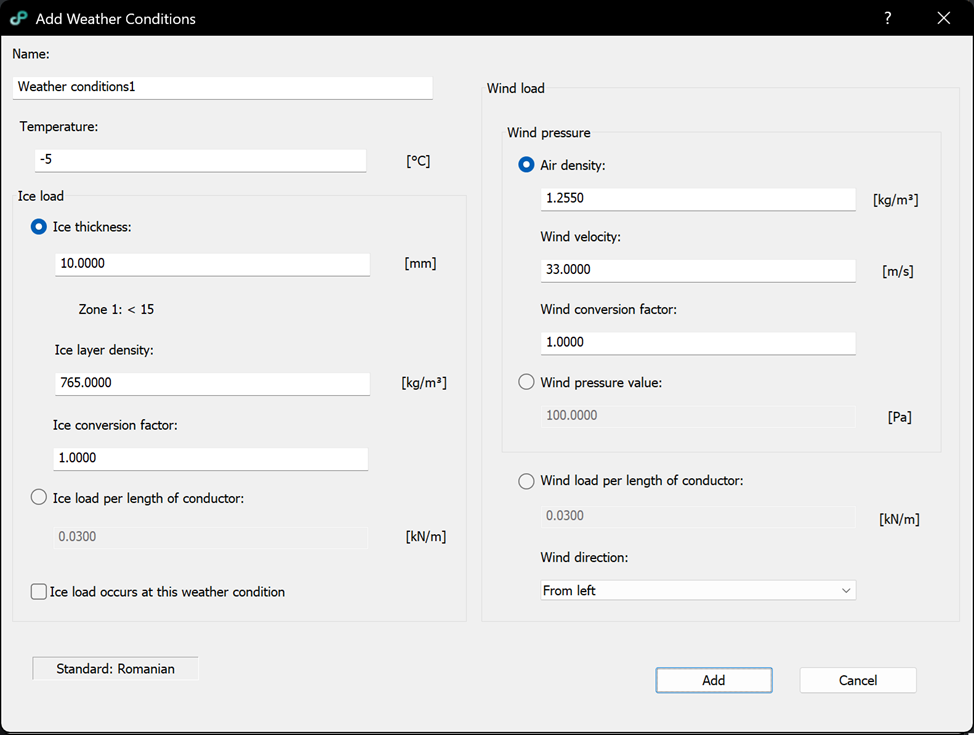Edit the Ice conversion factor field
This screenshot has width=974, height=735.
(210, 458)
